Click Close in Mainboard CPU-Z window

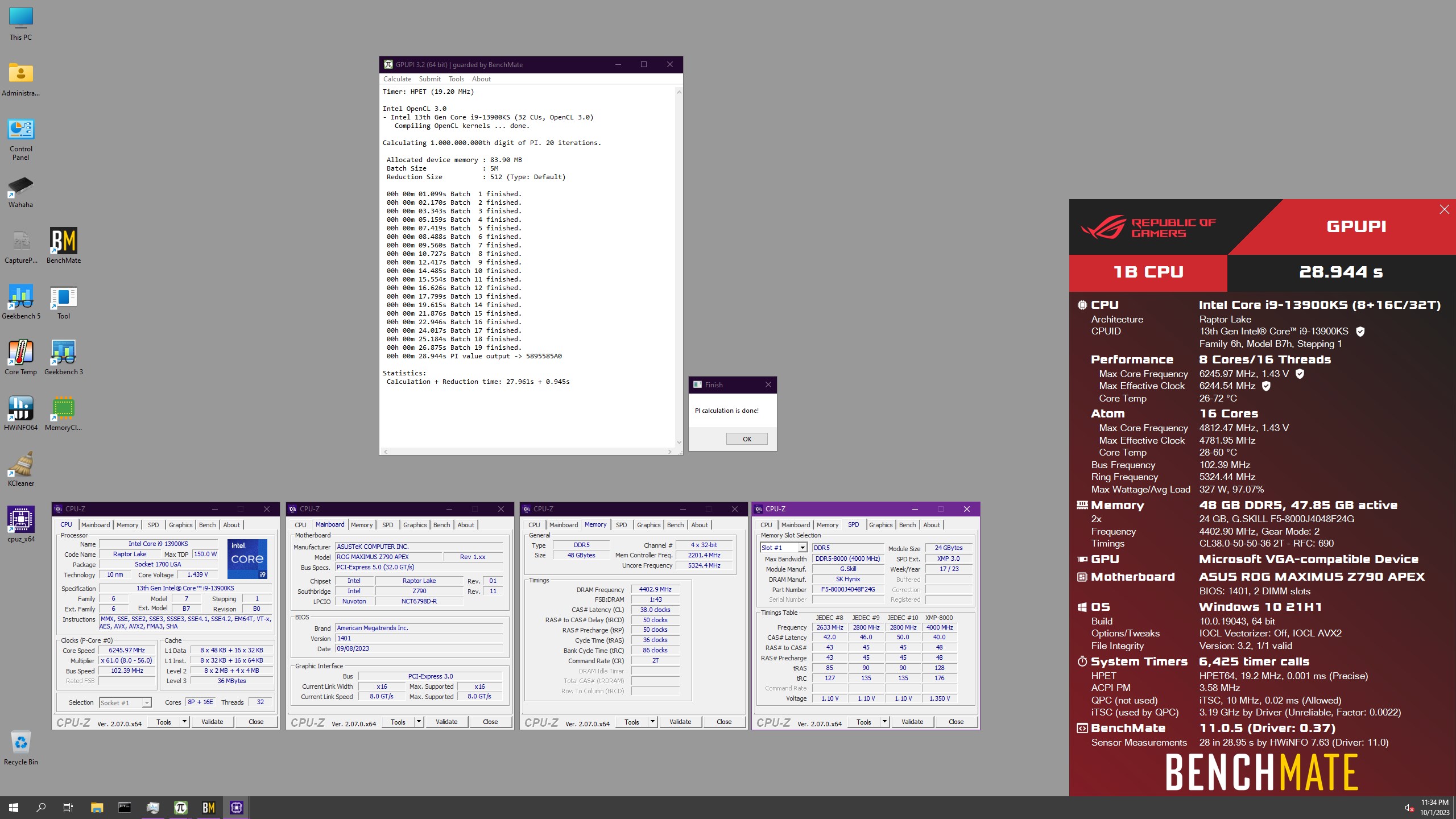(490, 722)
